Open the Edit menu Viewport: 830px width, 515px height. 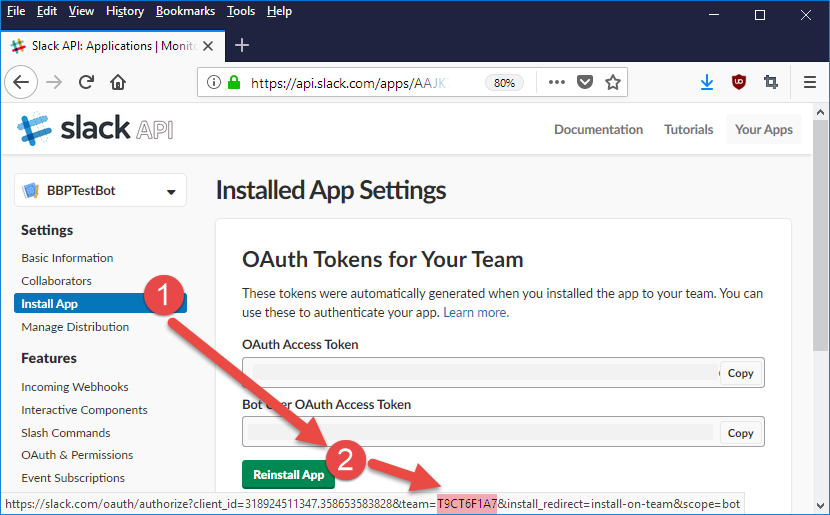[47, 11]
